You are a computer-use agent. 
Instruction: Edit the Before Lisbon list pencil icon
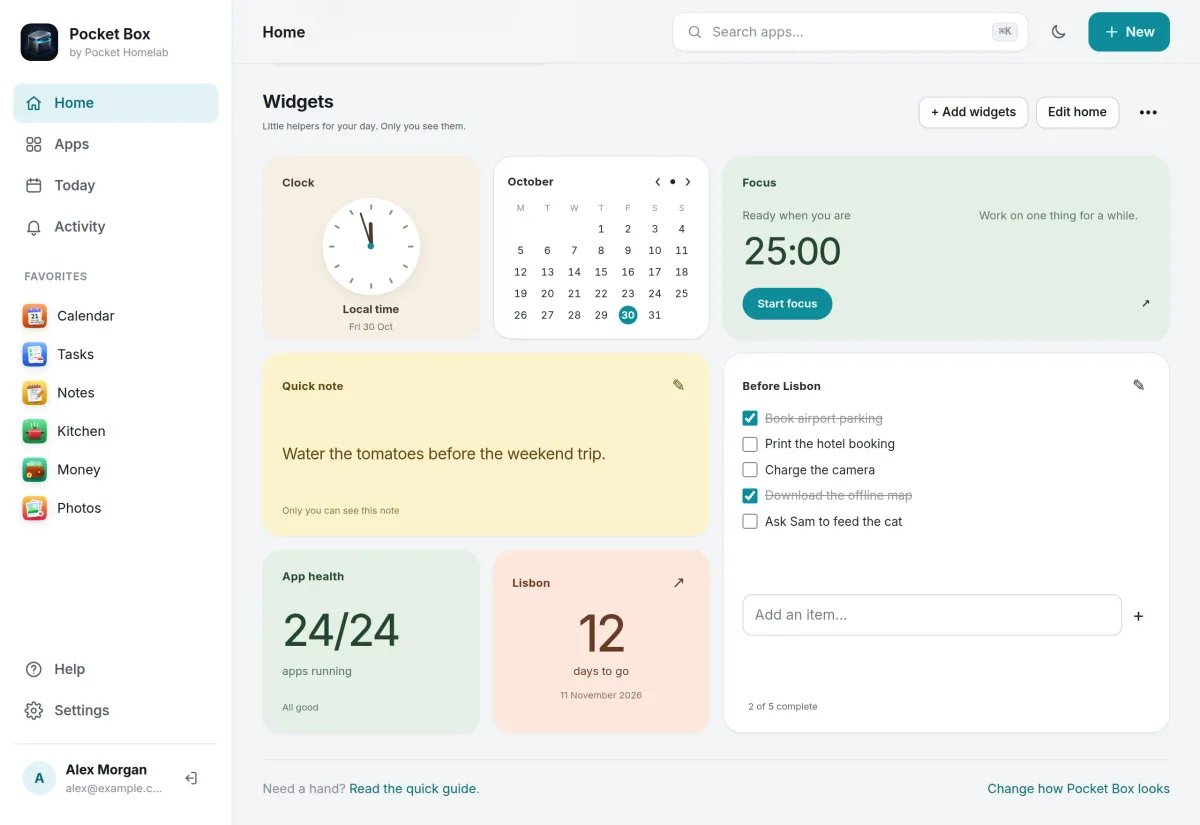click(x=1138, y=385)
